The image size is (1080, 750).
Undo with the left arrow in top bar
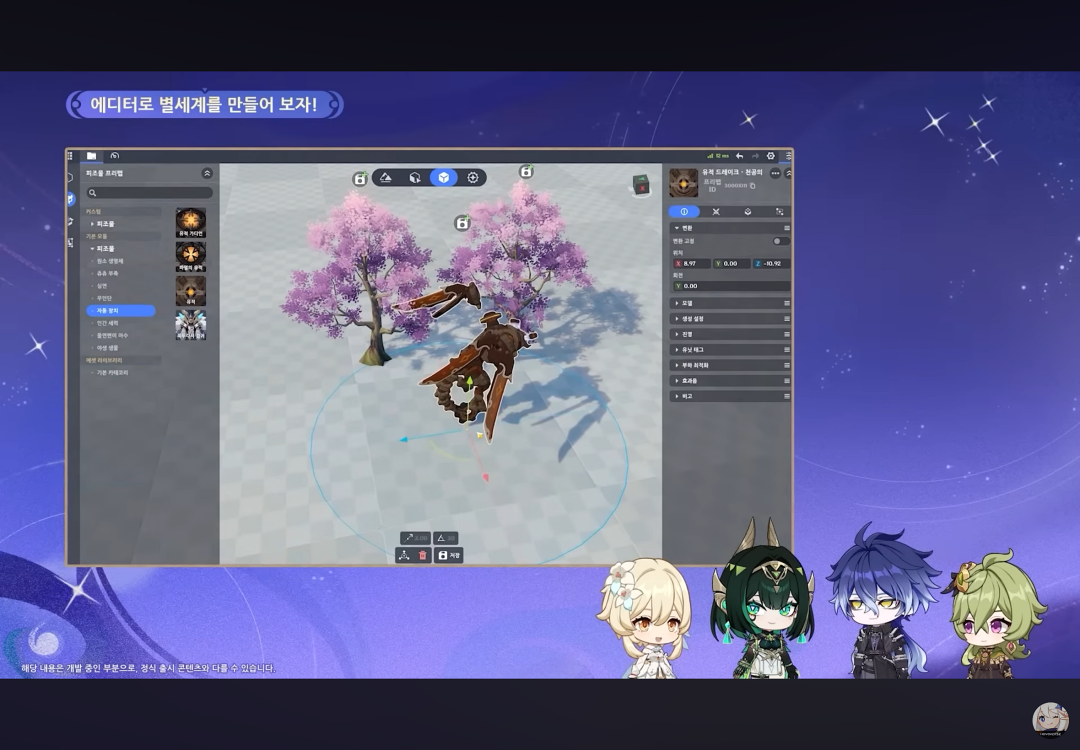pos(739,156)
